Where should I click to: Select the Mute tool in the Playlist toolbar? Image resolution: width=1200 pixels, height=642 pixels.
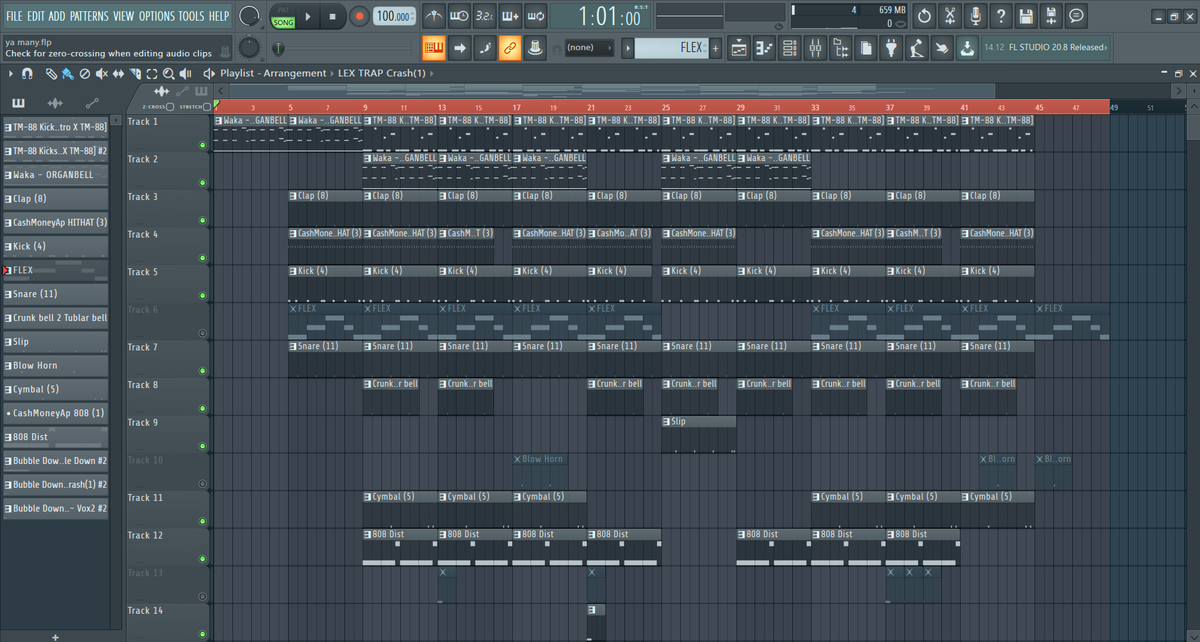102,73
